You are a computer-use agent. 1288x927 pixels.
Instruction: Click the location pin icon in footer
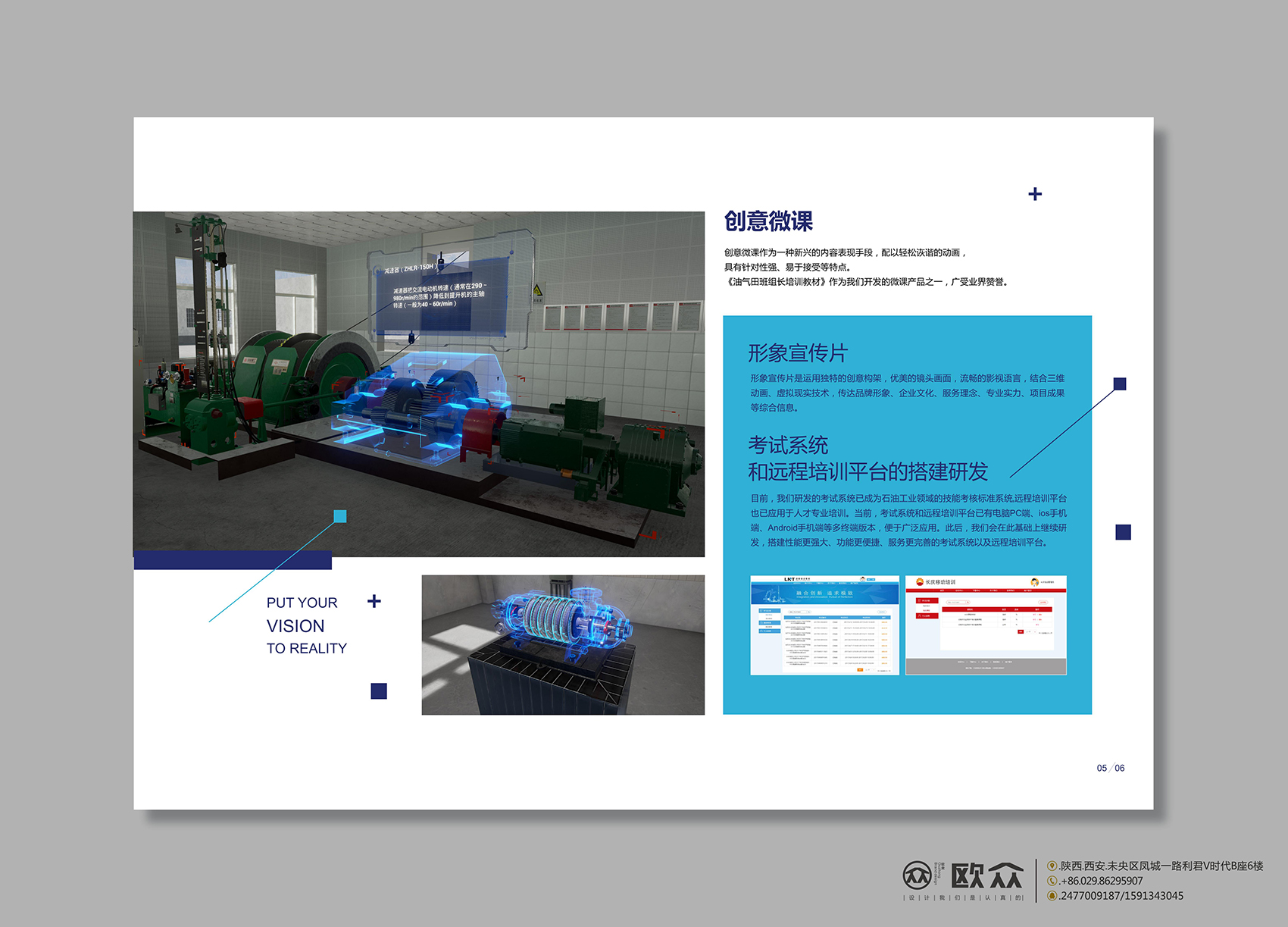[1052, 866]
